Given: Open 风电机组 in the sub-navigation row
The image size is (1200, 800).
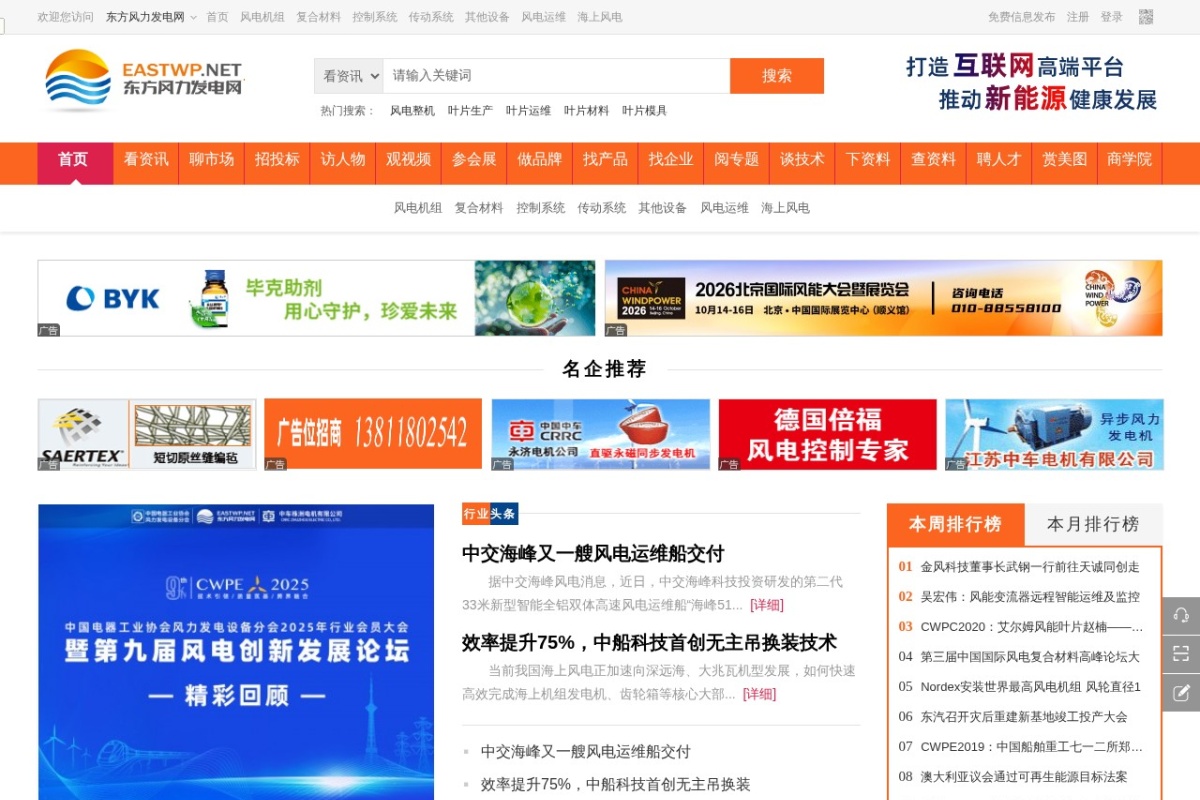Looking at the screenshot, I should coord(418,208).
